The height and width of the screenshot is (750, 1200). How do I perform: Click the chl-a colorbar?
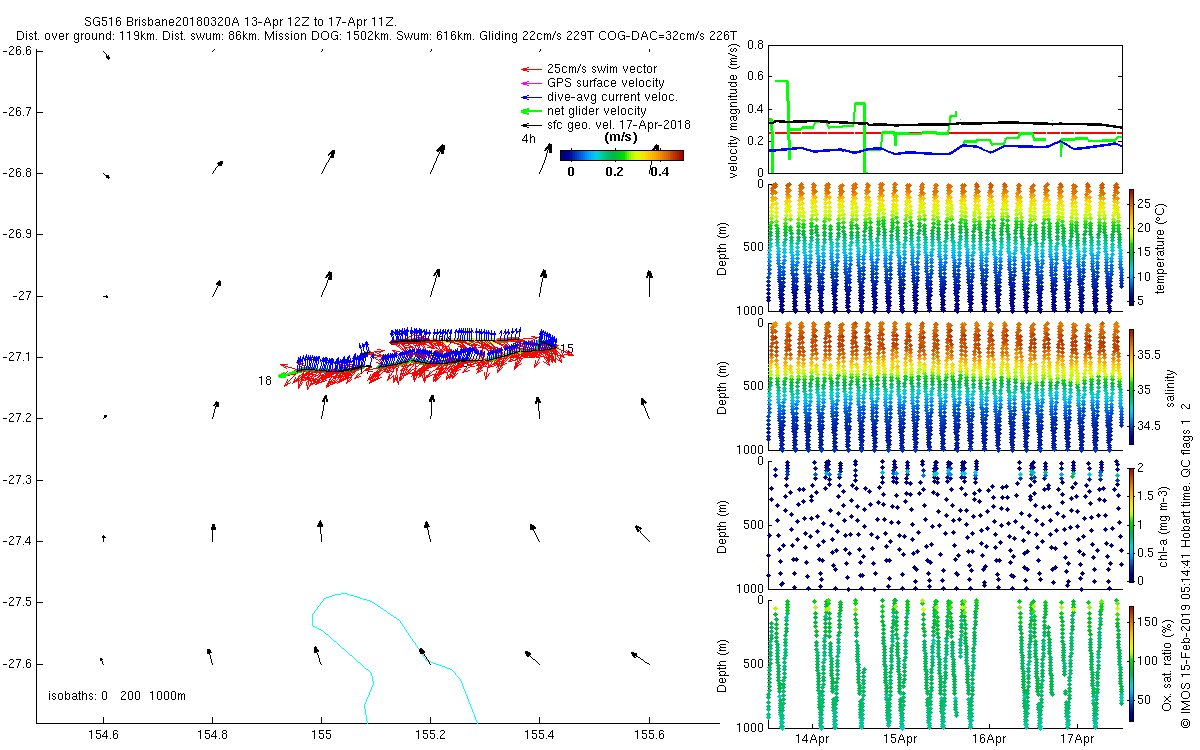tap(1131, 524)
